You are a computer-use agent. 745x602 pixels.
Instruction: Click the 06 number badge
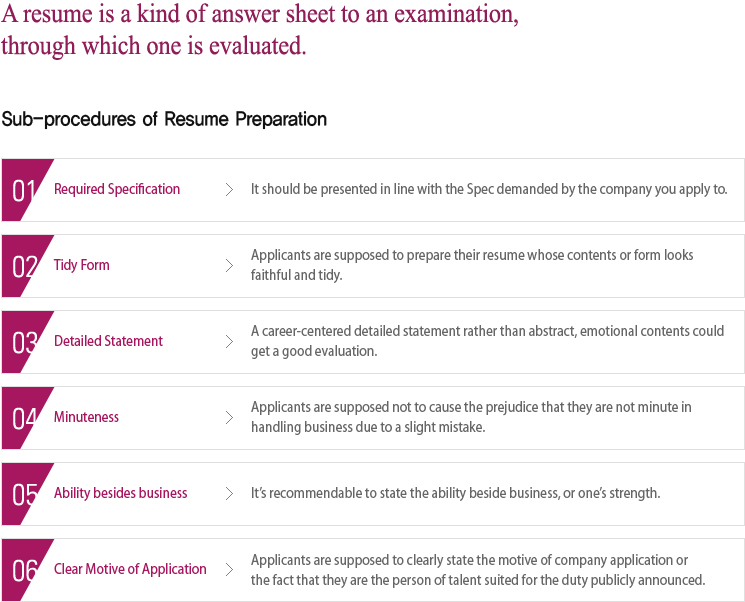coord(24,570)
